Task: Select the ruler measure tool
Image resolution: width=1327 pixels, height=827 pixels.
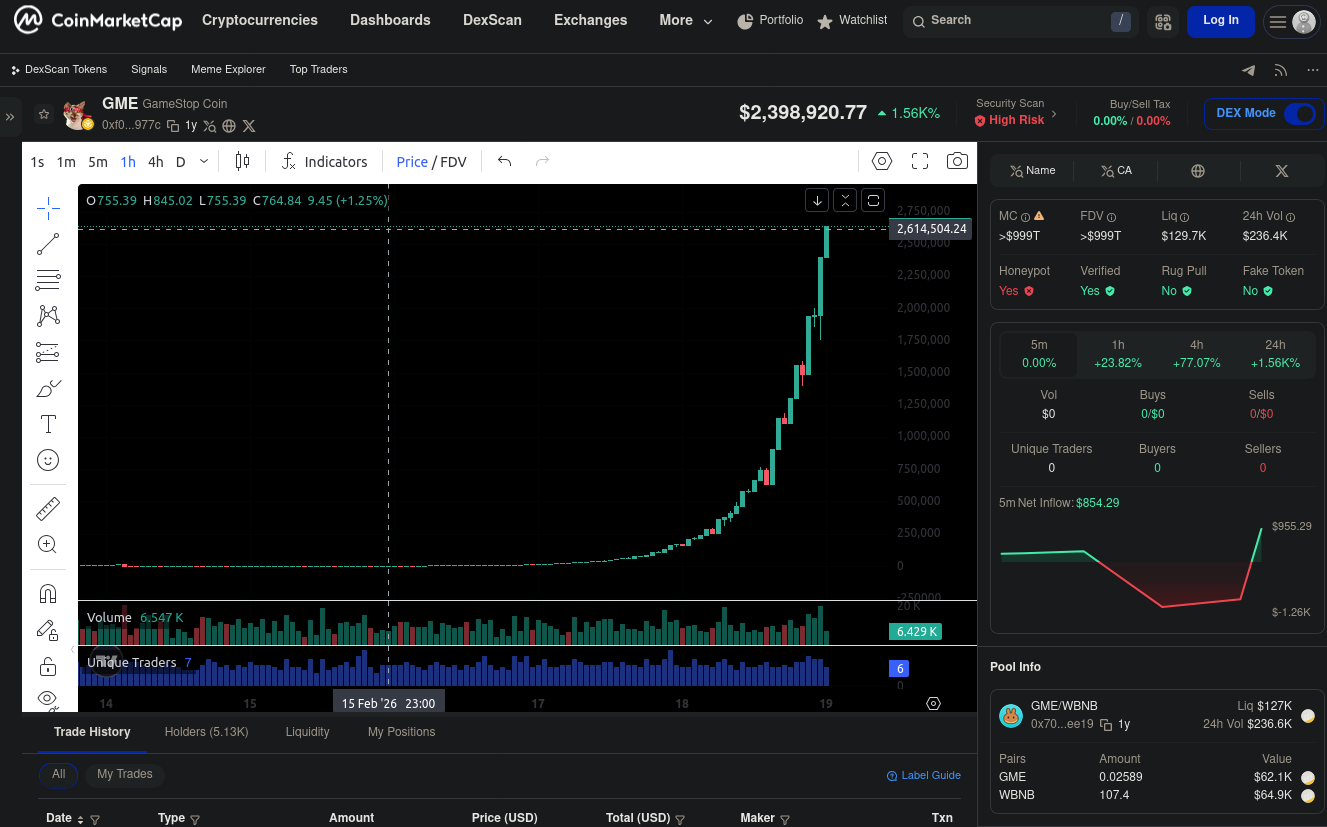Action: pyautogui.click(x=48, y=509)
